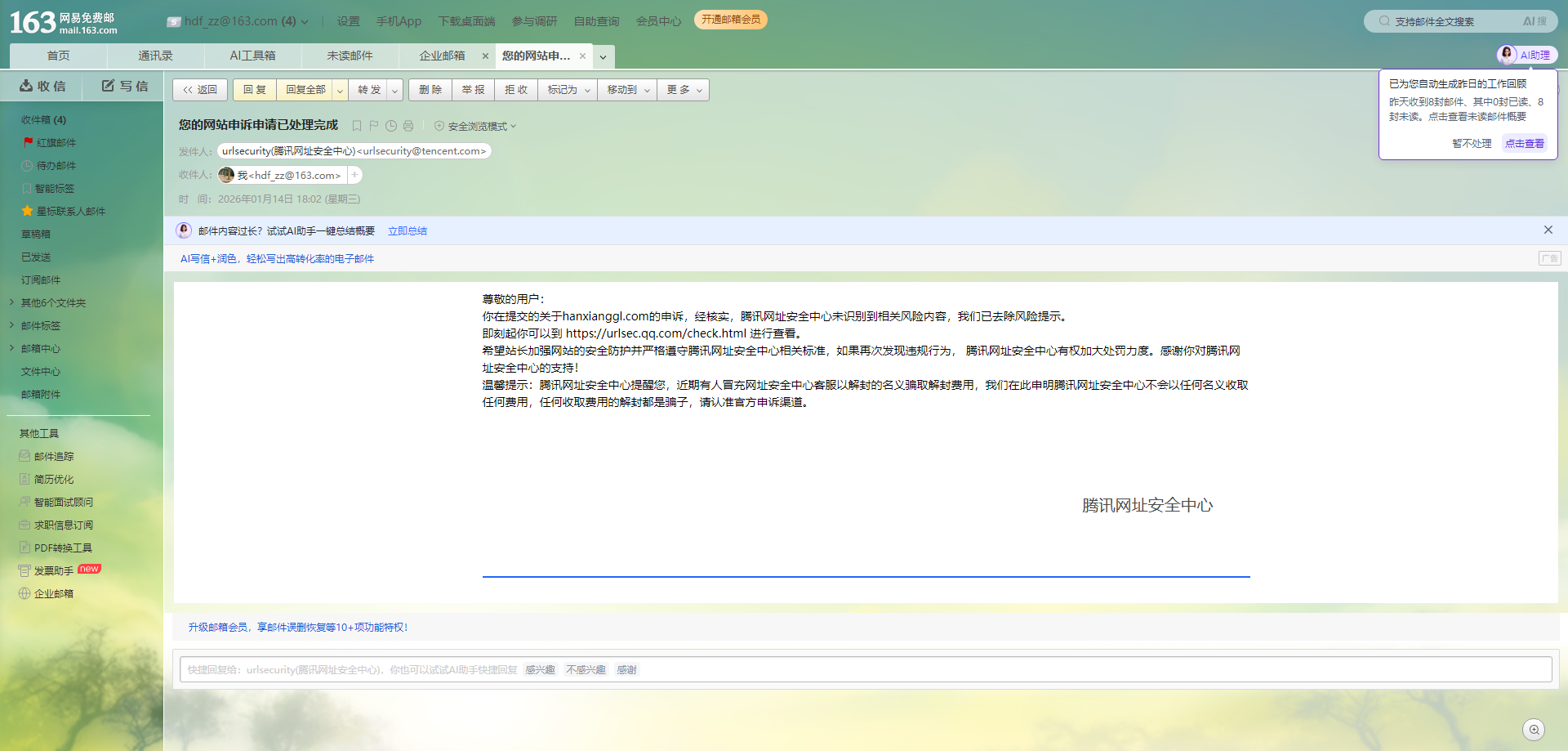Screen dimensions: 1568x751
Task: Open 红旗邮件 flagged mail folder
Action: pyautogui.click(x=56, y=142)
